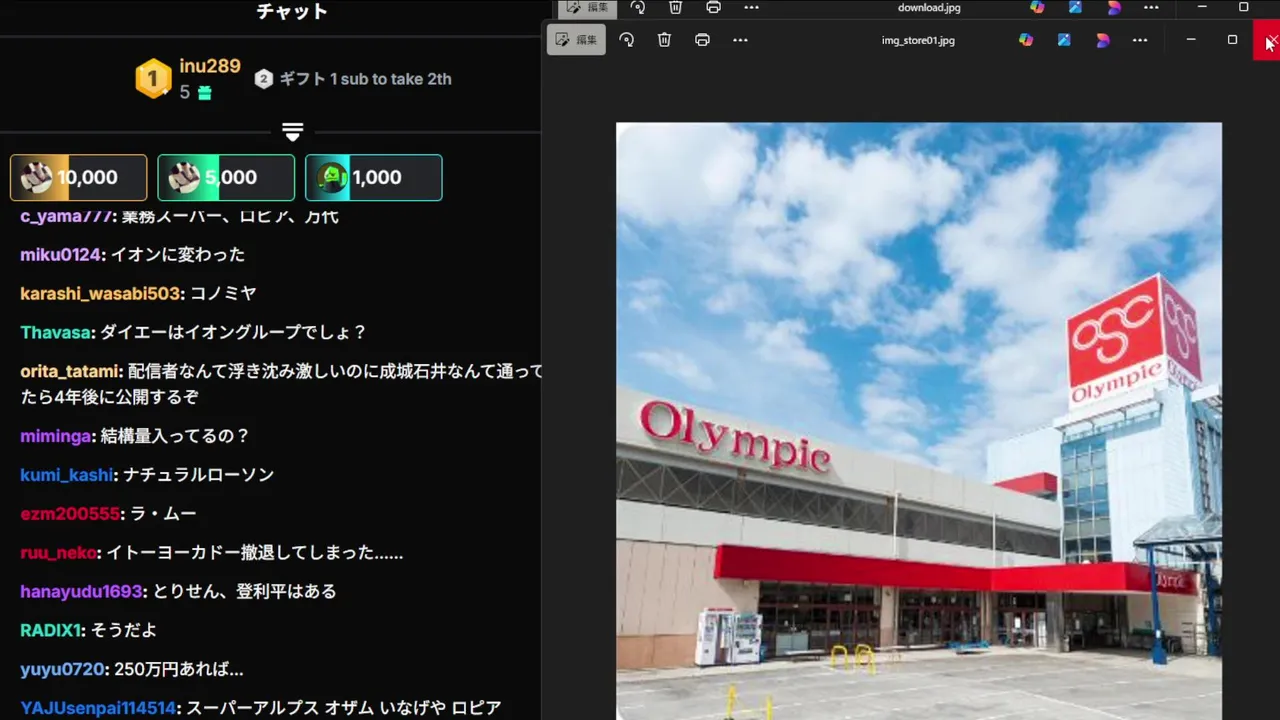Viewport: 1280px width, 720px height.
Task: Click message text '結構量入ってるの？'
Action: click(174, 436)
